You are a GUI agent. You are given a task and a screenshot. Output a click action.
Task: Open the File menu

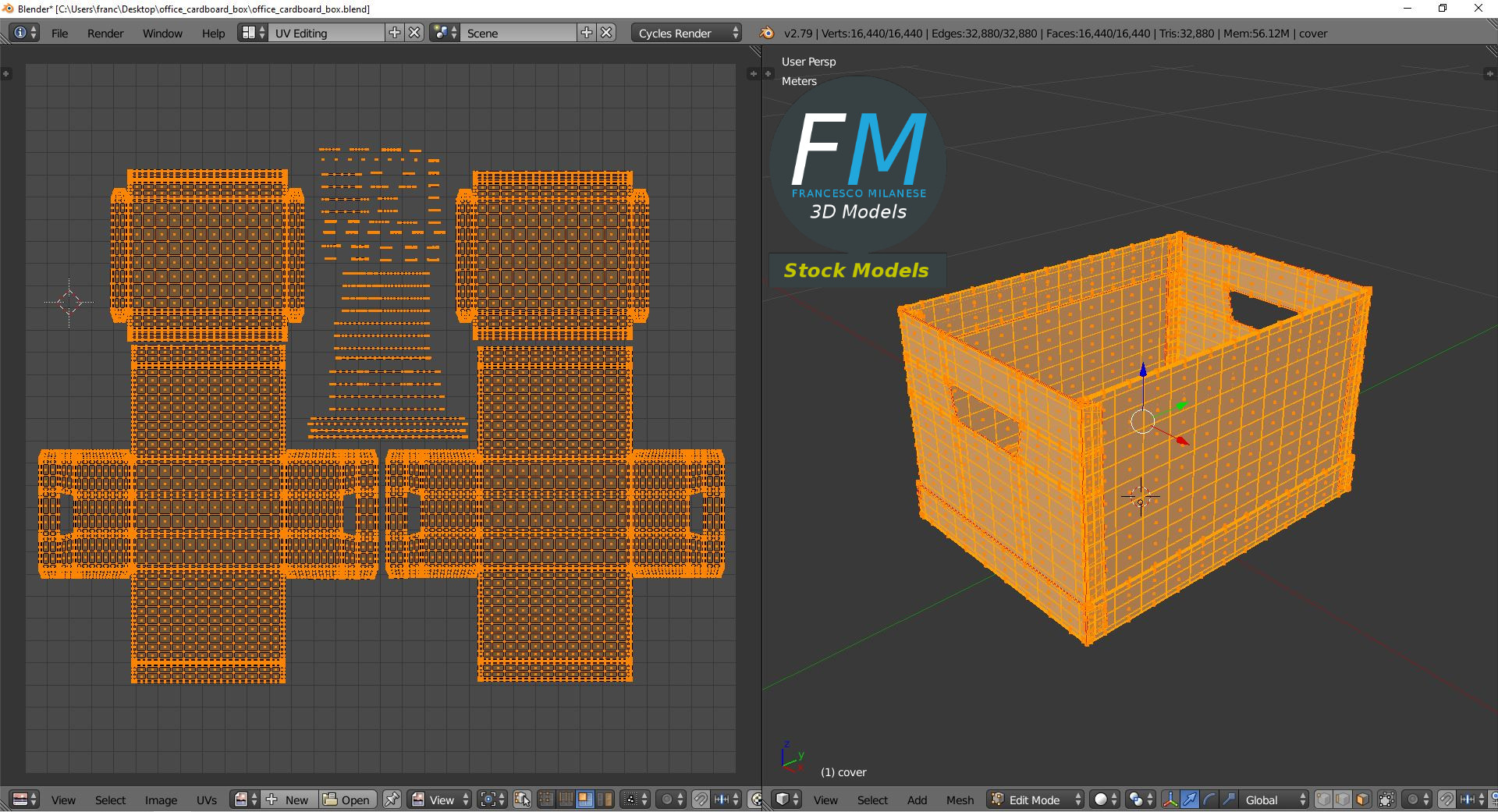click(59, 33)
